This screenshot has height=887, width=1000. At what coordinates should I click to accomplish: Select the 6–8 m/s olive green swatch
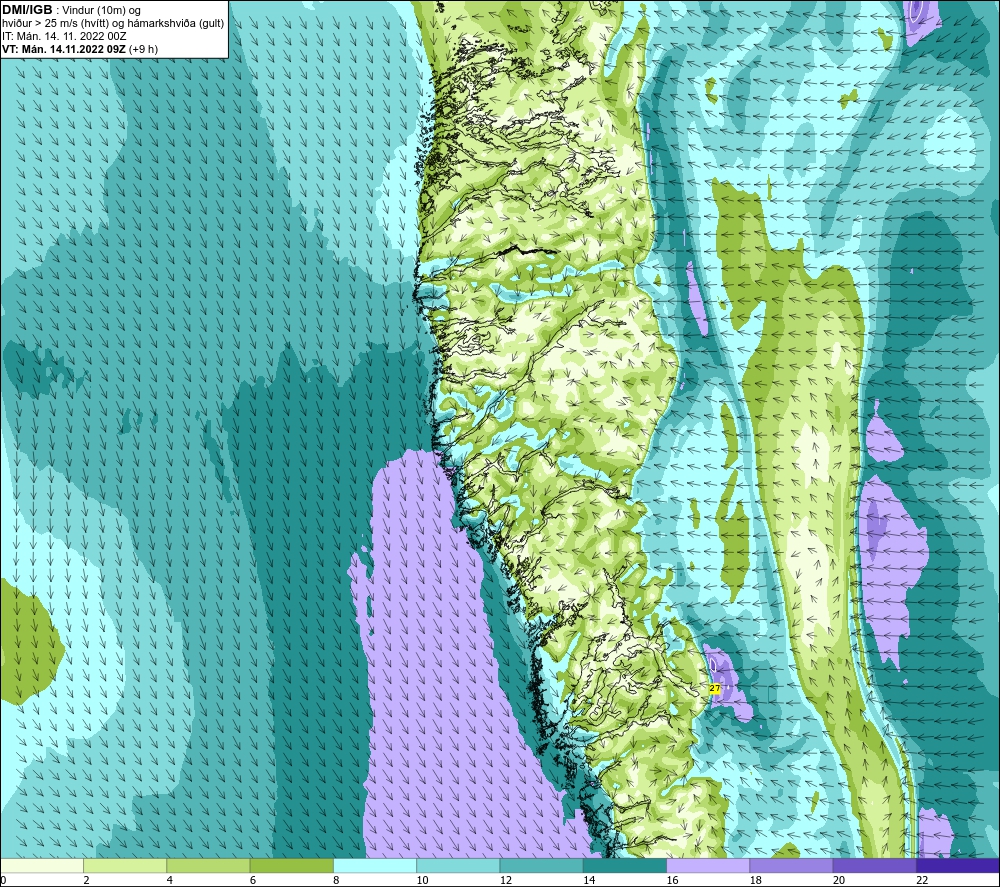pos(291,865)
